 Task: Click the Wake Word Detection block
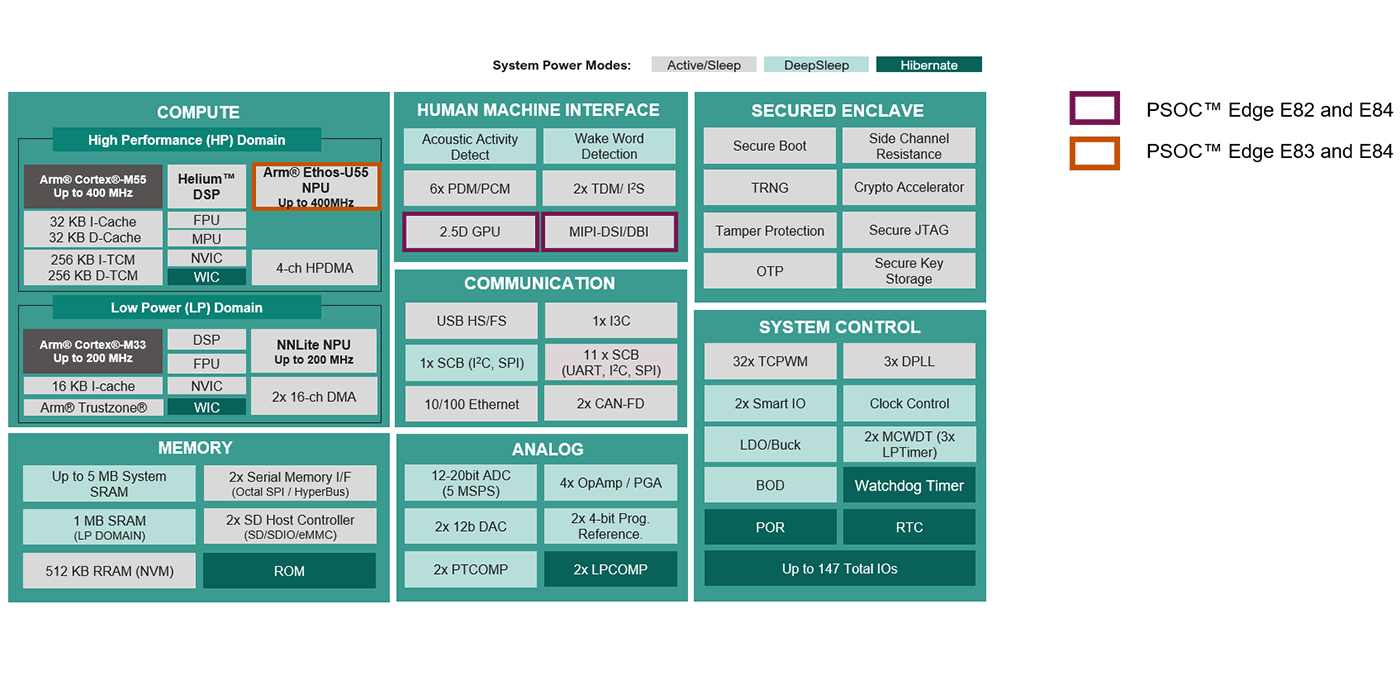[x=609, y=146]
